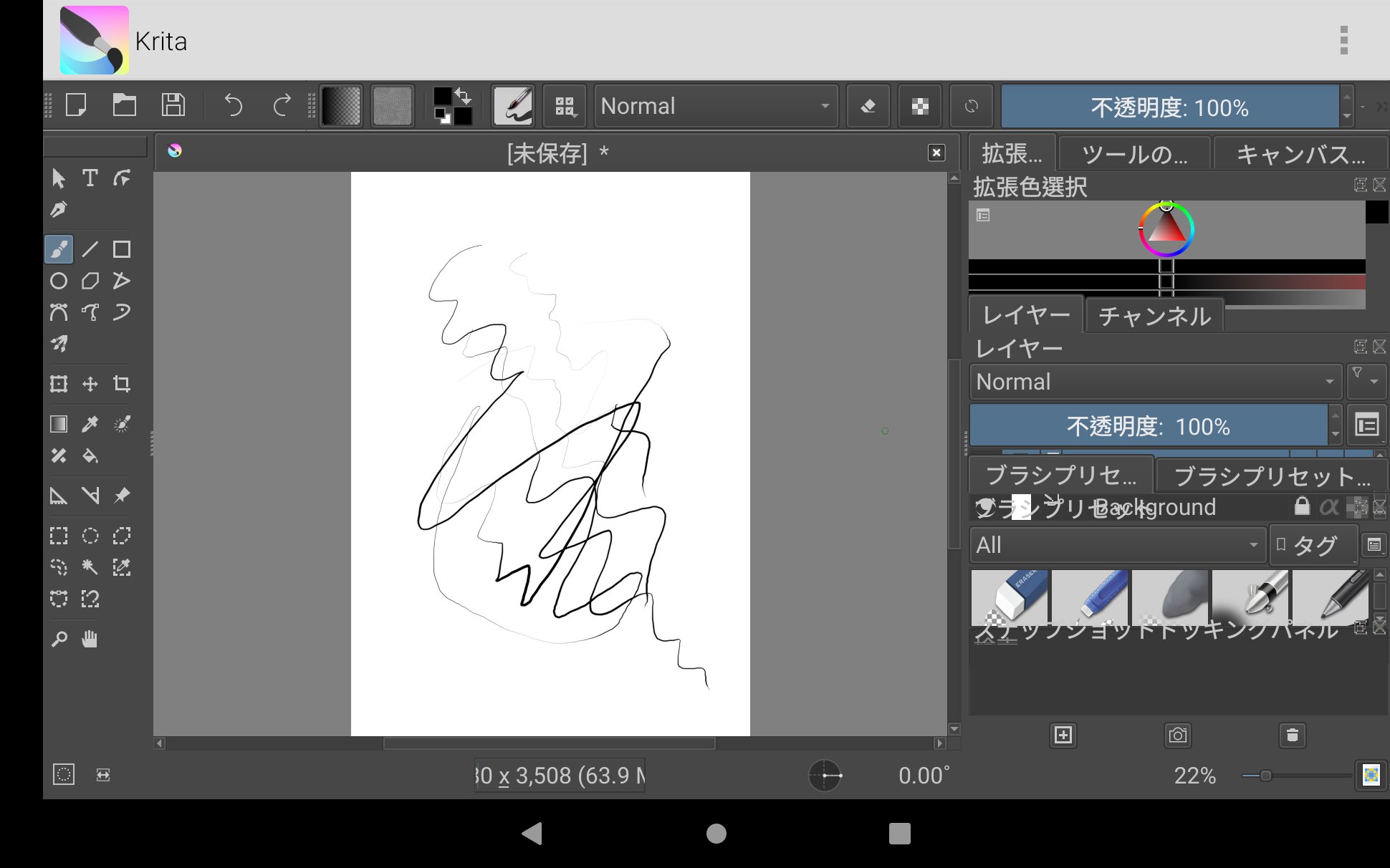Select the Color Picker tool
The width and height of the screenshot is (1390, 868).
[90, 424]
